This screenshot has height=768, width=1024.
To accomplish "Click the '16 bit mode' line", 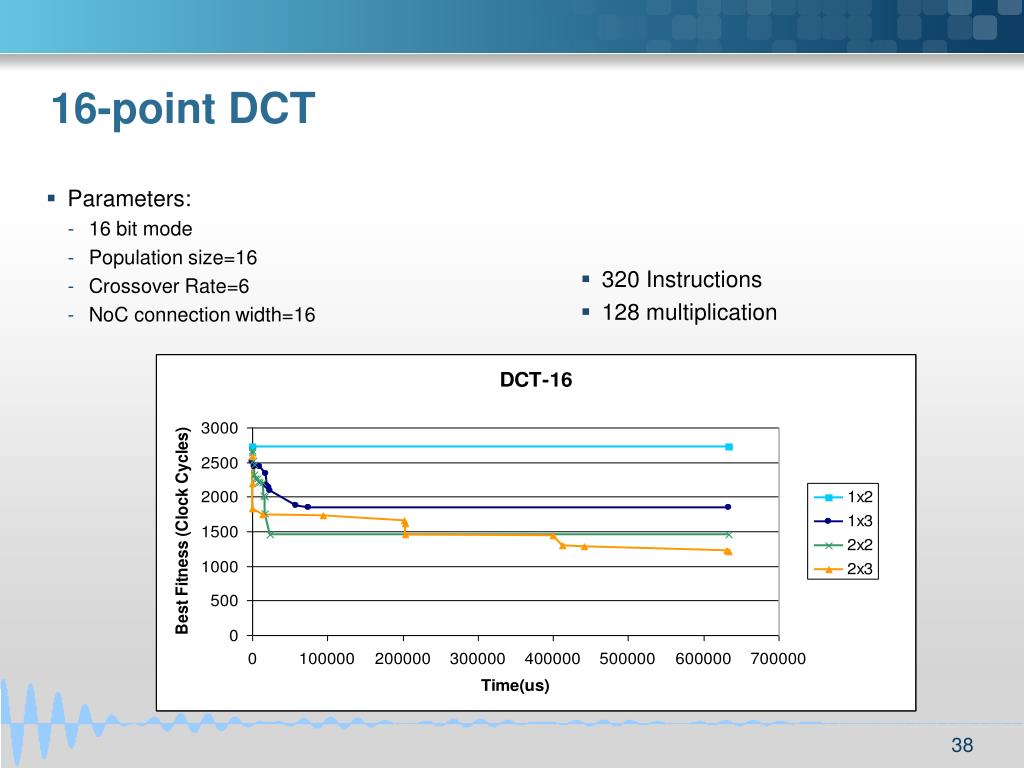I will (140, 229).
